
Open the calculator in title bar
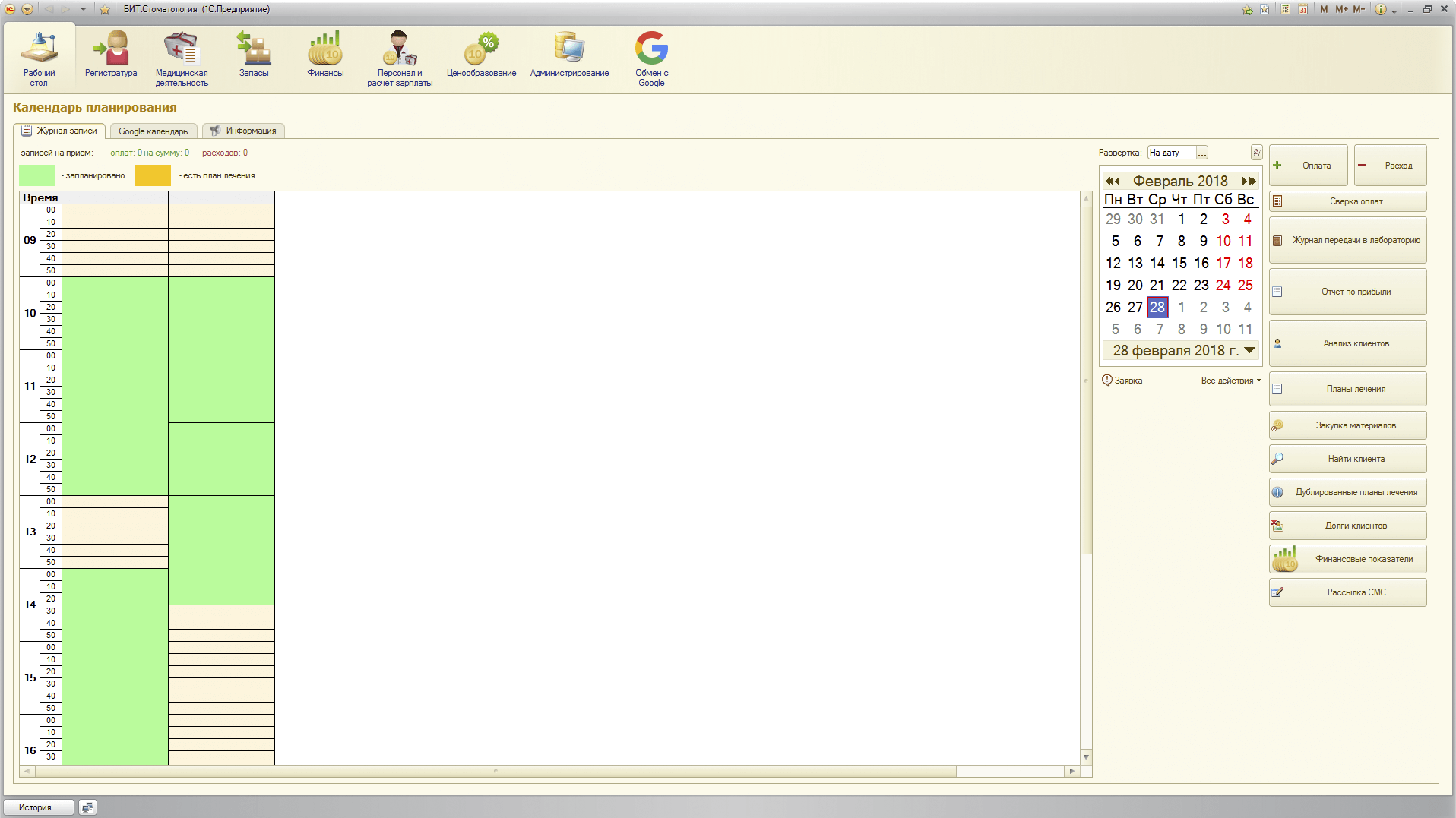1285,9
